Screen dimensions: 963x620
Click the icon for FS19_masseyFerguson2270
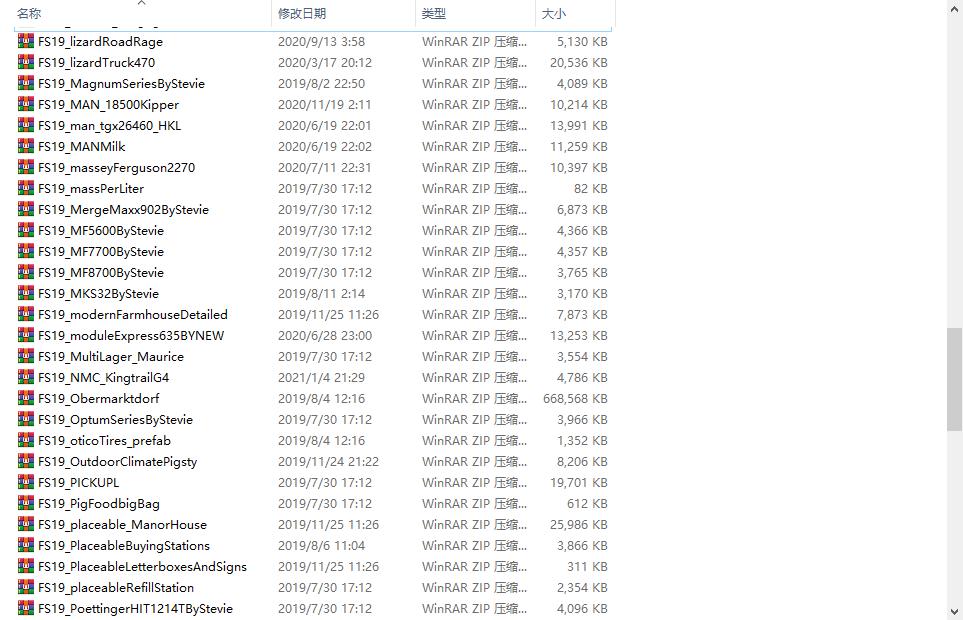tap(26, 167)
